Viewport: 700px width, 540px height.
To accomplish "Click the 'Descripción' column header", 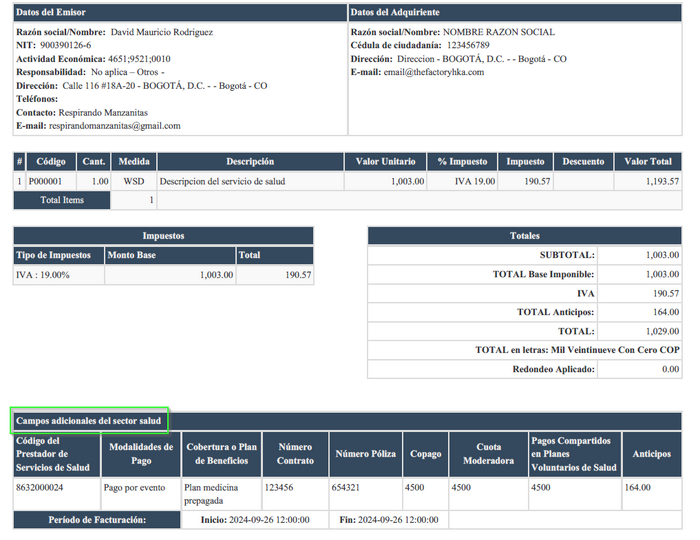I will 250,161.
